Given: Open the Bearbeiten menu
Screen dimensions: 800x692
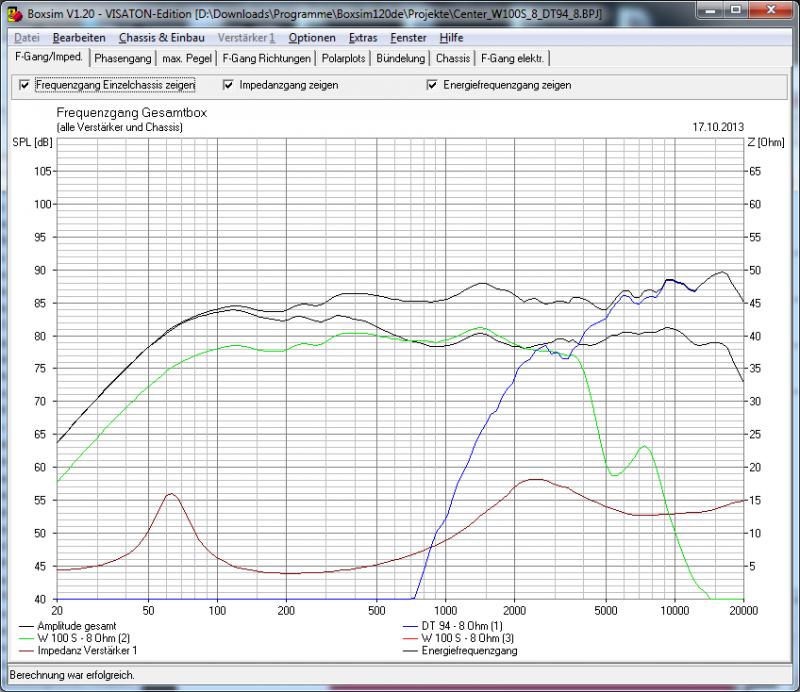Looking at the screenshot, I should (x=79, y=38).
